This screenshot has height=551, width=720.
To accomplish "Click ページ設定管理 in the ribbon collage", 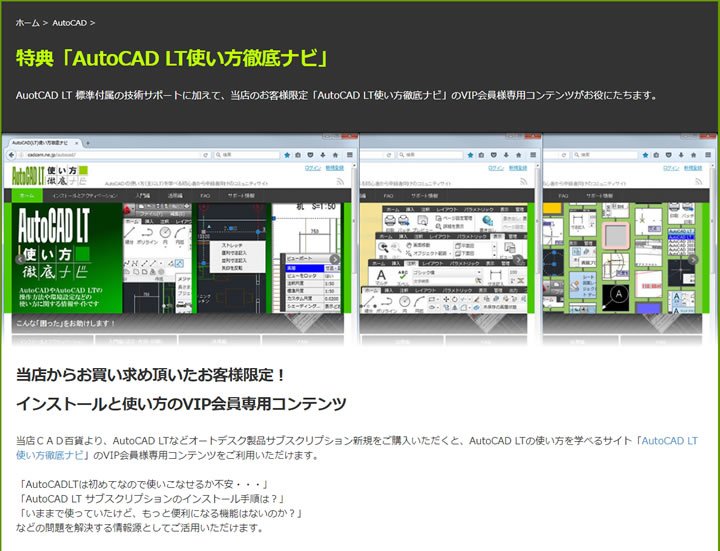I will point(454,218).
